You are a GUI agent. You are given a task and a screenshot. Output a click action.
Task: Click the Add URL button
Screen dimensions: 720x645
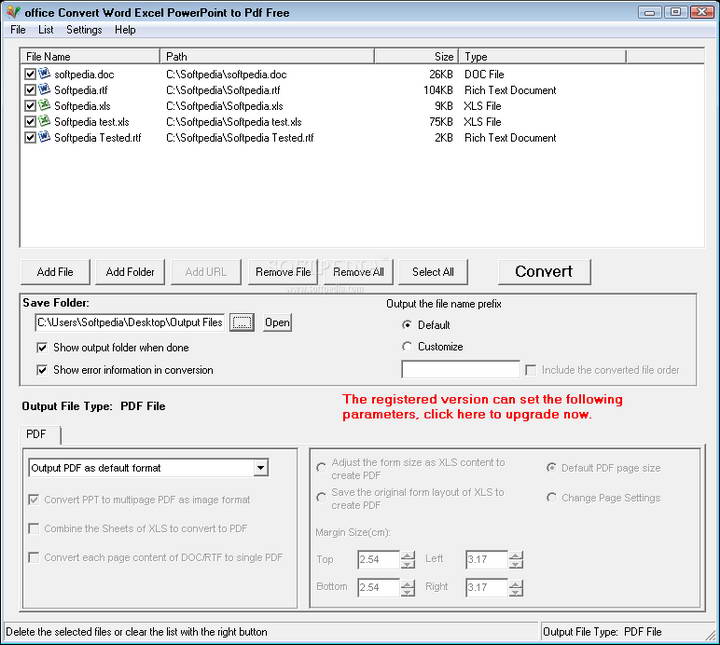[x=206, y=272]
